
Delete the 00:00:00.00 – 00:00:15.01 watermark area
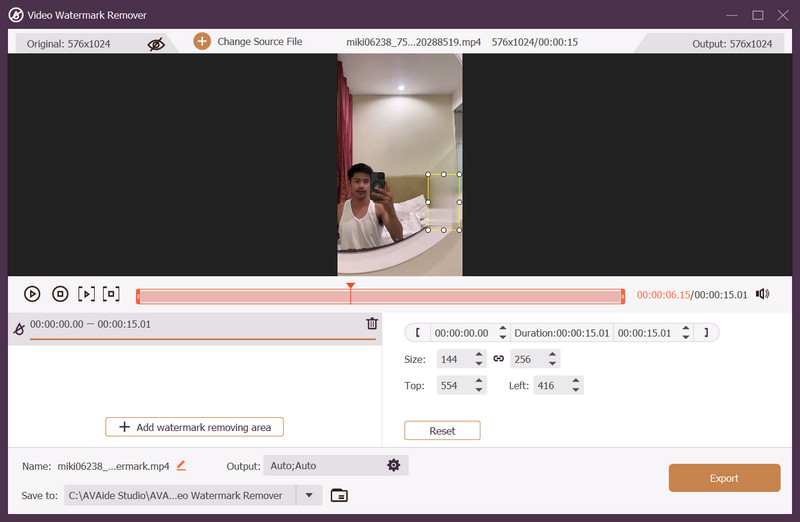(372, 324)
